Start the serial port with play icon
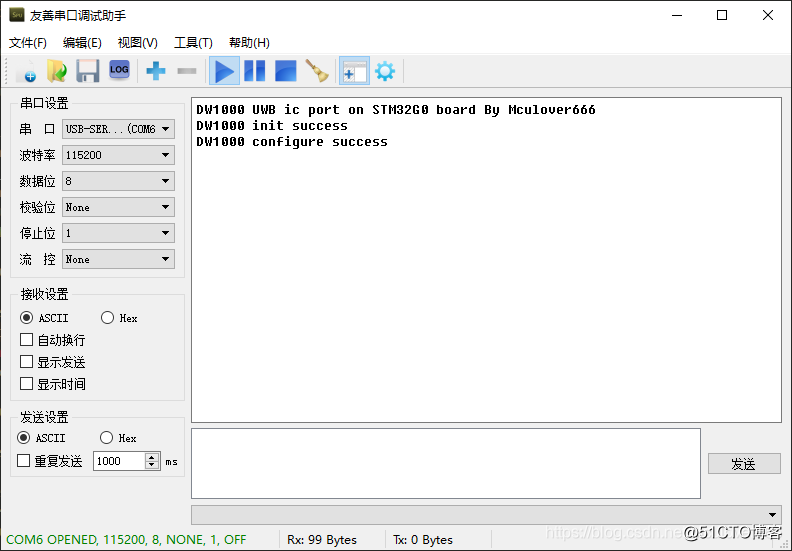 (x=224, y=71)
